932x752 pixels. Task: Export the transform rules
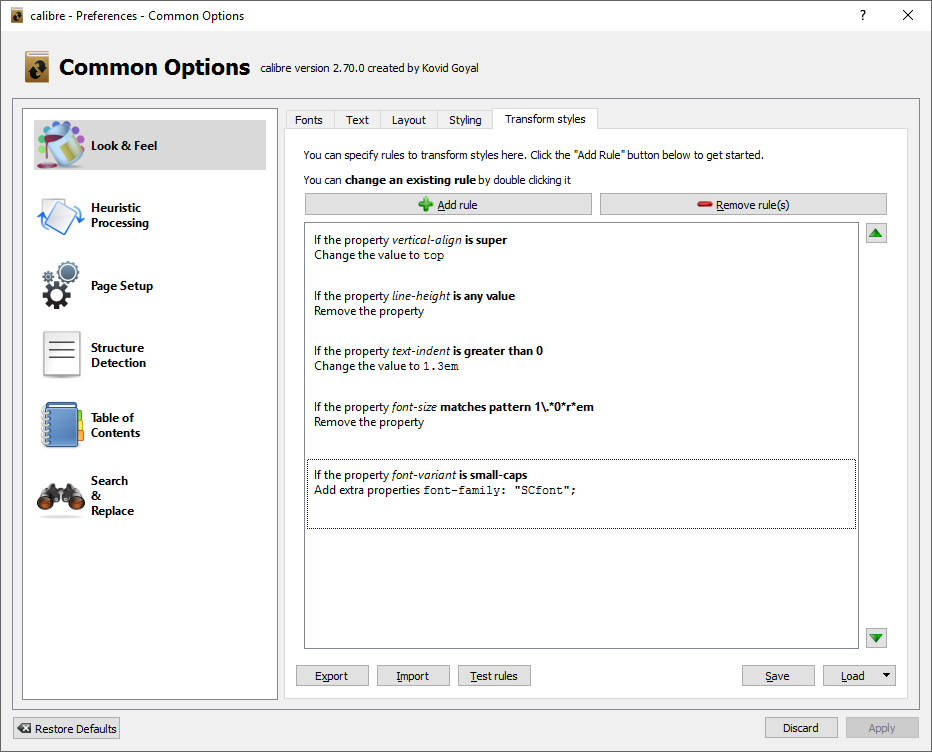pyautogui.click(x=332, y=676)
